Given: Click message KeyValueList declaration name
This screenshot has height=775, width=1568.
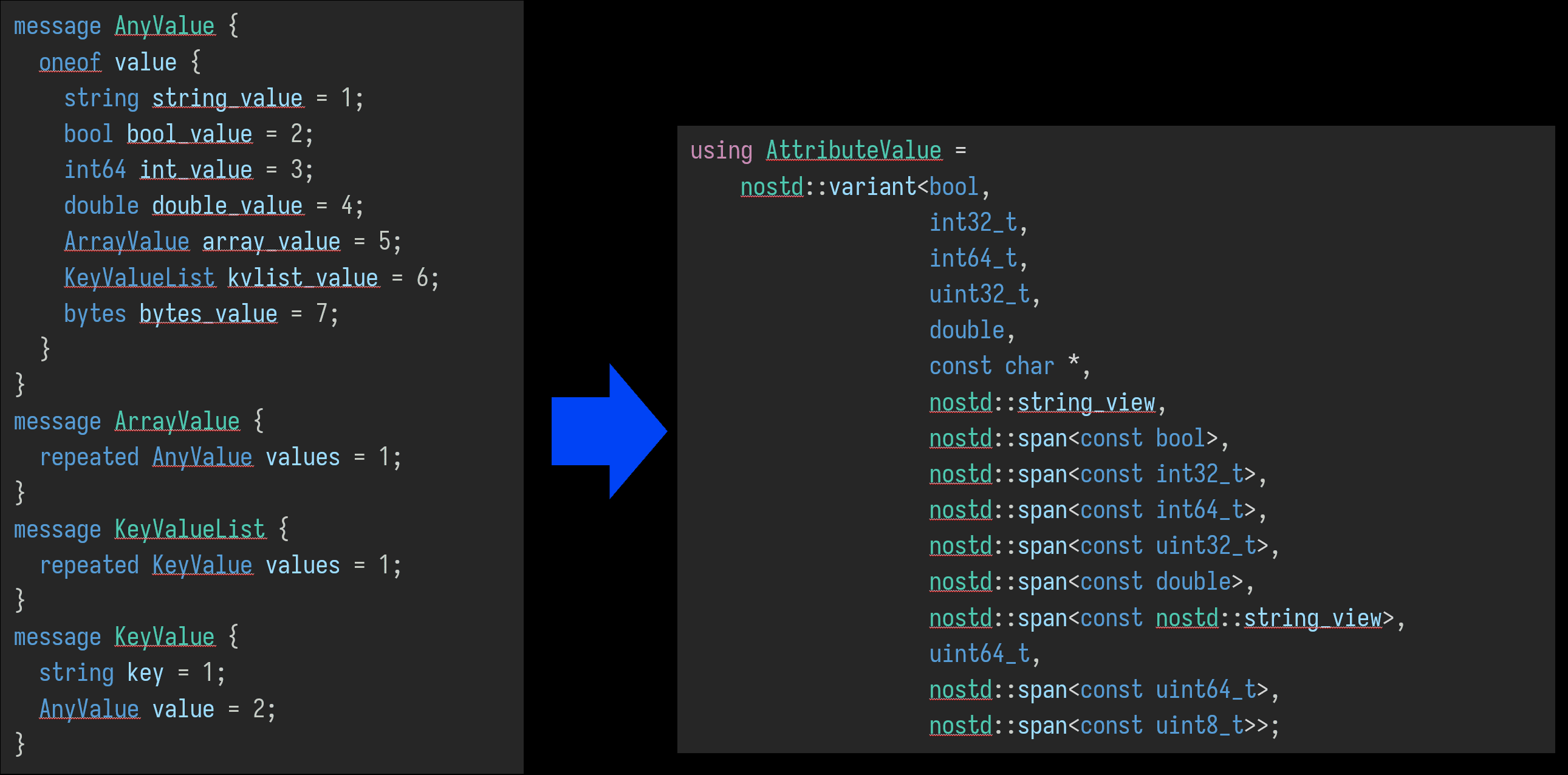Looking at the screenshot, I should click(x=190, y=529).
